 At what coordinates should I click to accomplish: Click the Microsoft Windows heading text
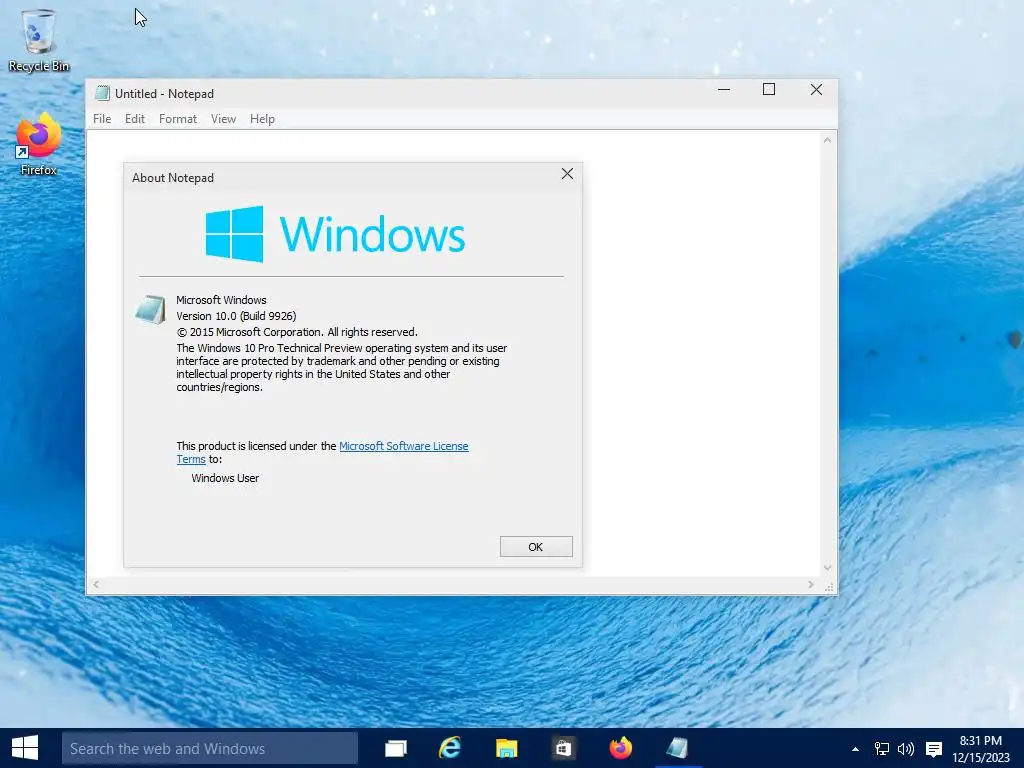[221, 300]
